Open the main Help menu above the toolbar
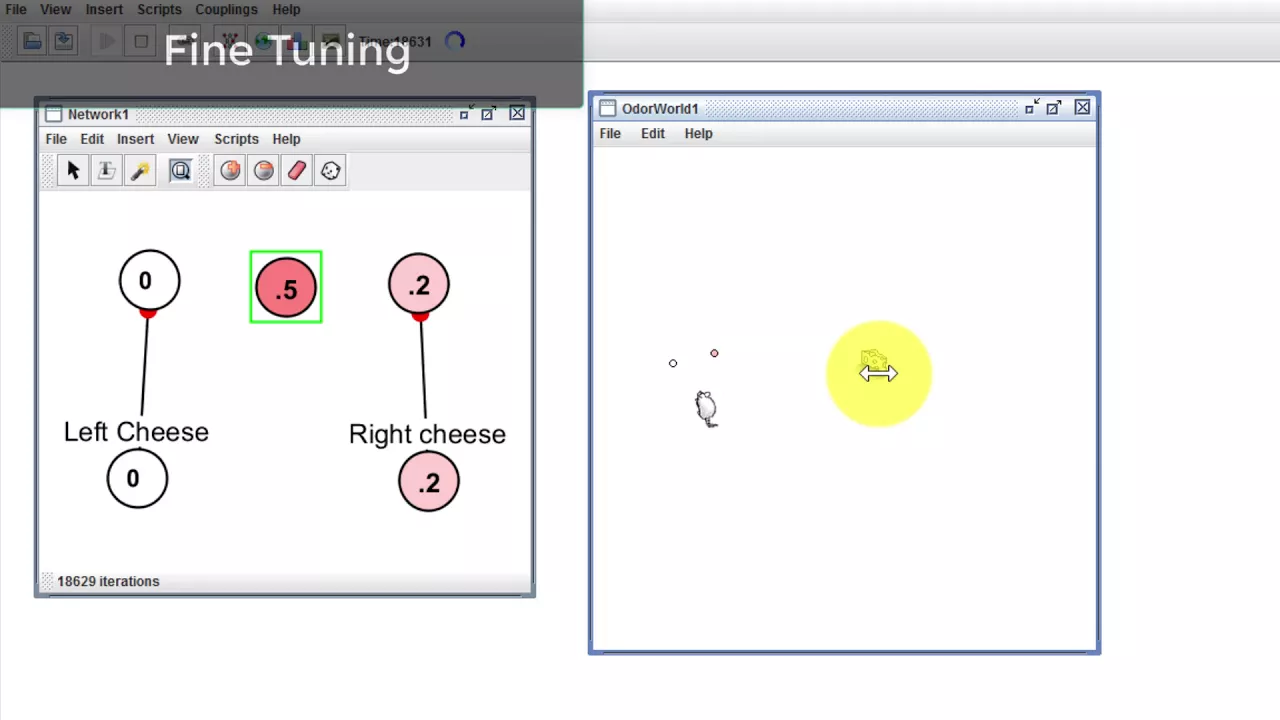This screenshot has height=720, width=1280. 286,9
